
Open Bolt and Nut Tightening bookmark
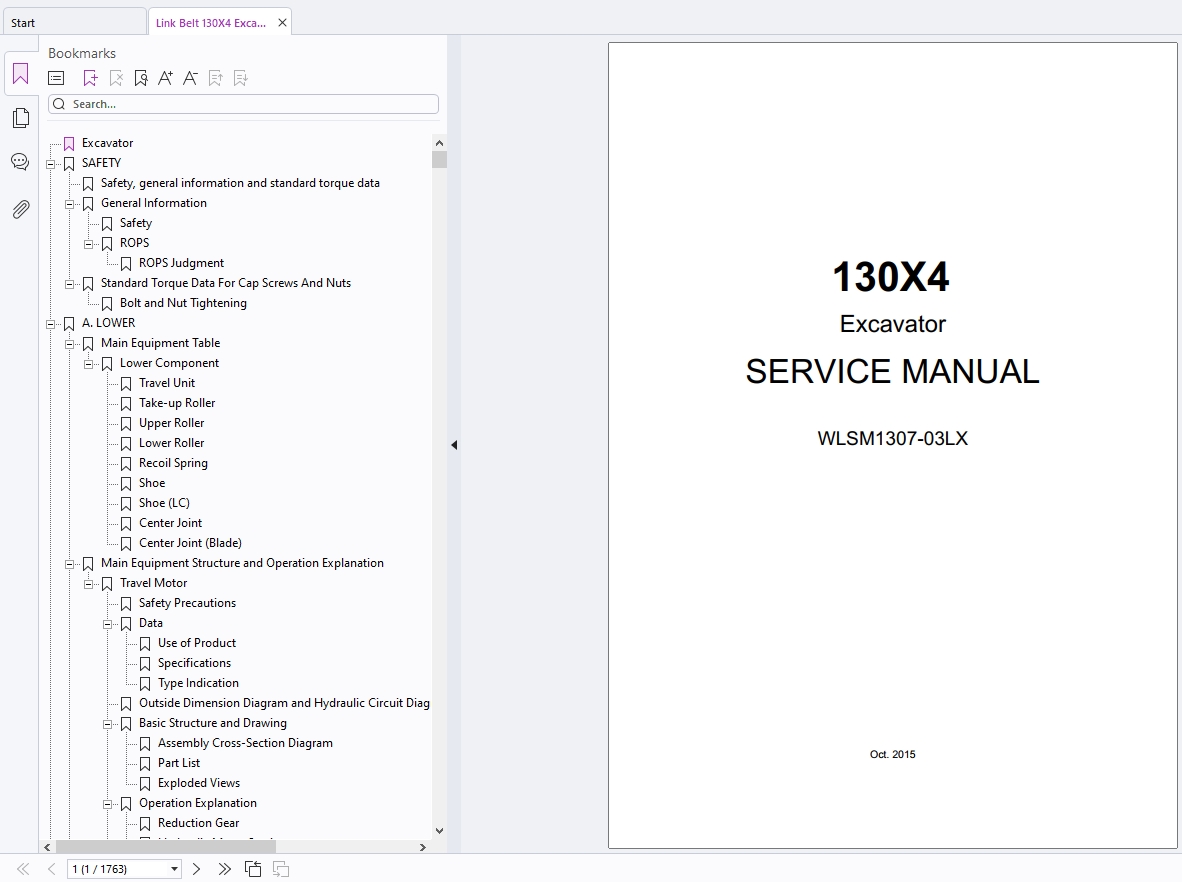tap(183, 303)
